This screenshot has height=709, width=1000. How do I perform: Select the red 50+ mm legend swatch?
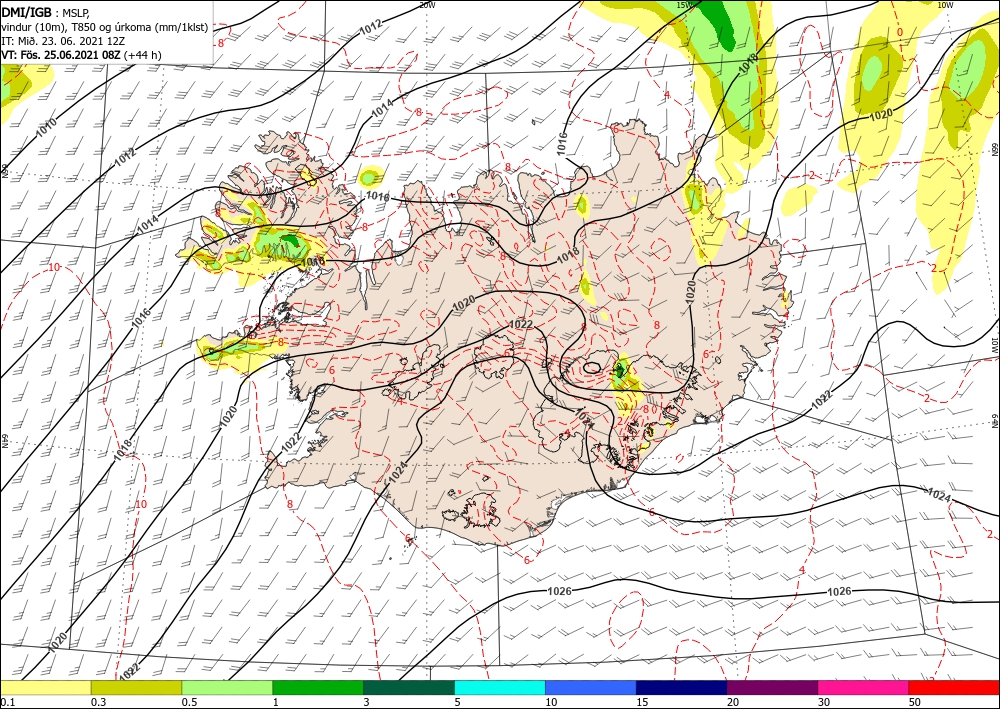tap(954, 687)
